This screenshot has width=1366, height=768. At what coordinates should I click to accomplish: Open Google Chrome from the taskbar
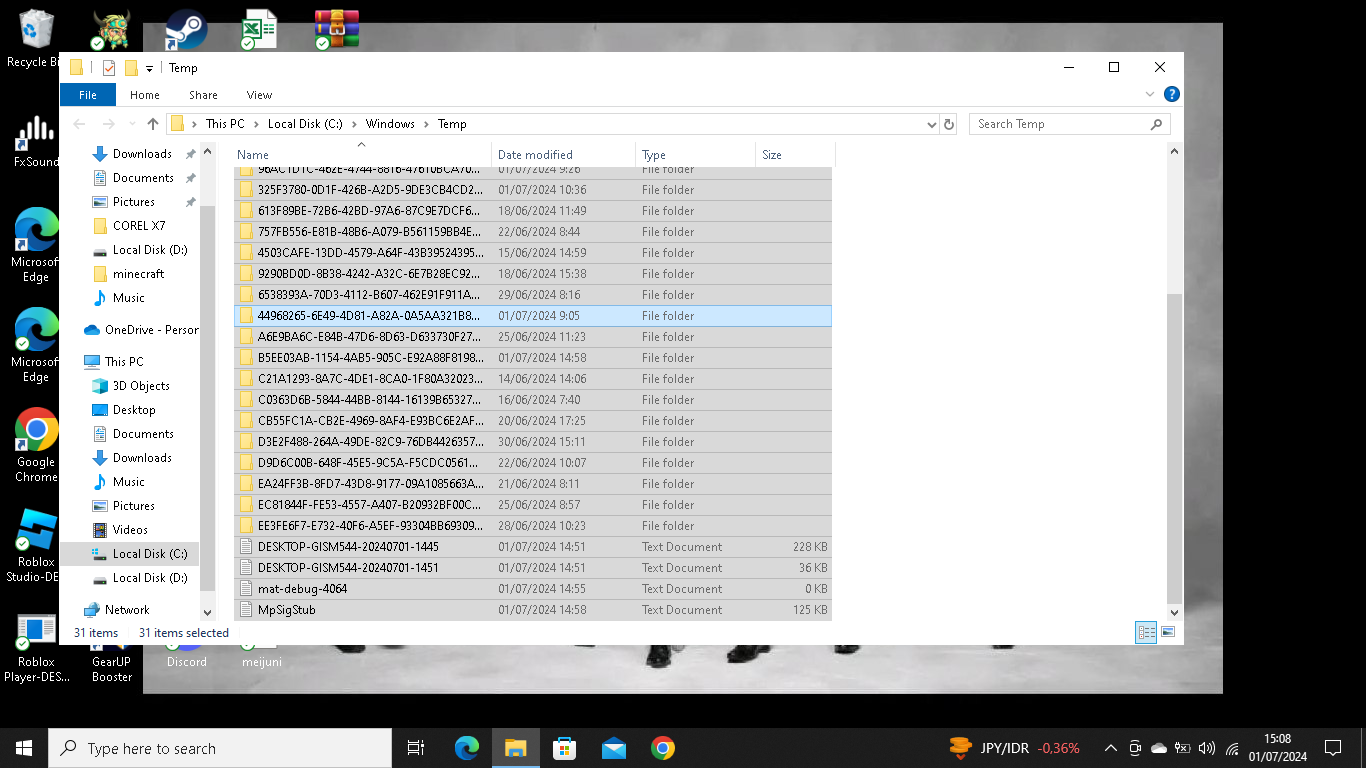[662, 748]
